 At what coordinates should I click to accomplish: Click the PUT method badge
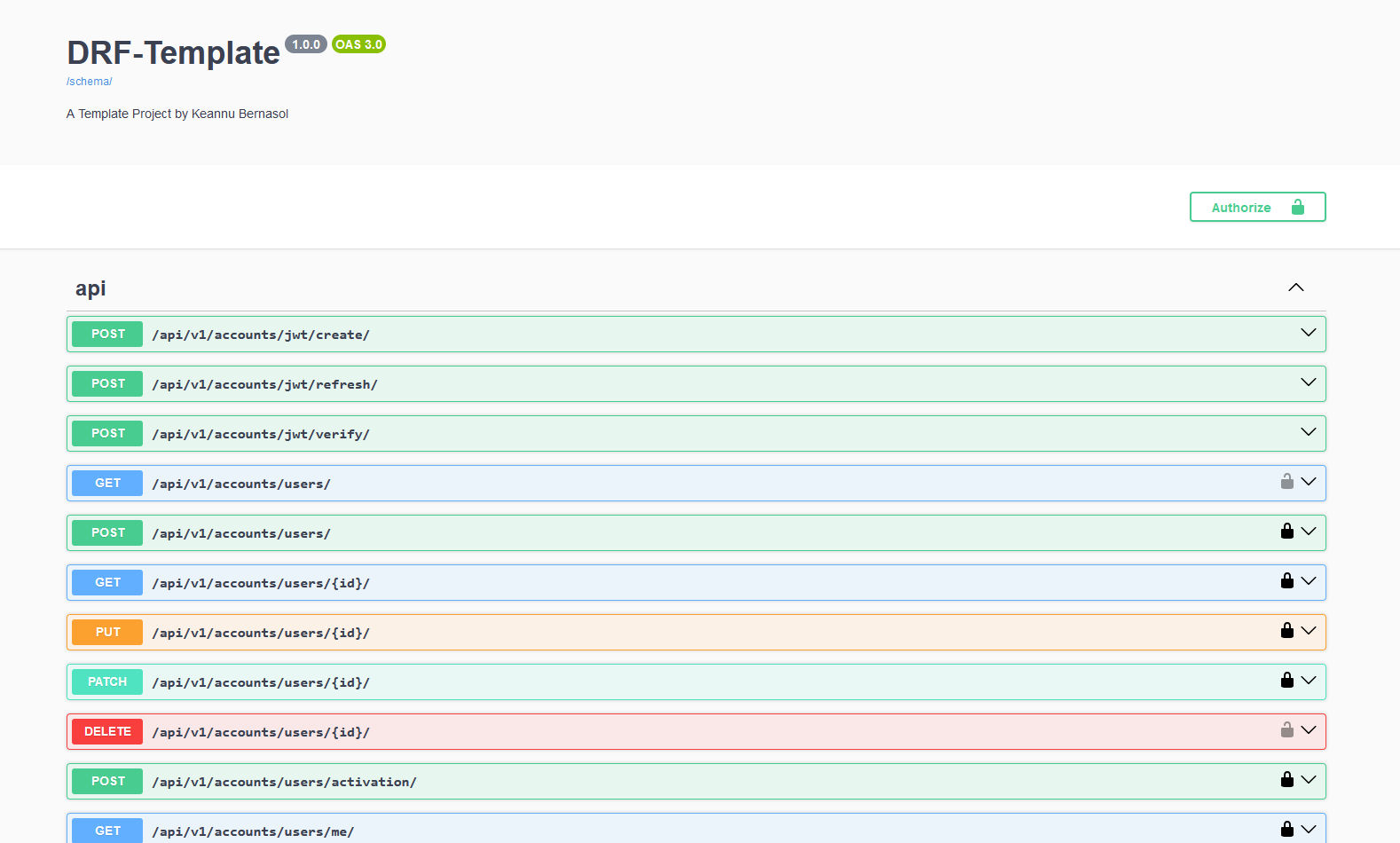pyautogui.click(x=107, y=632)
